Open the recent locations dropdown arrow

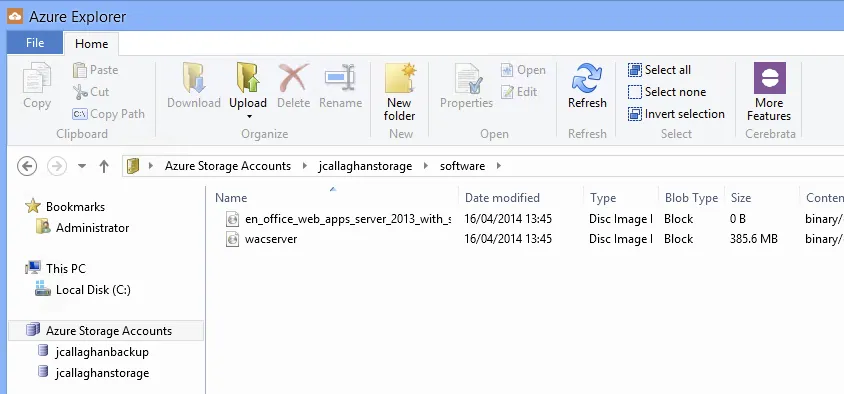[82, 166]
